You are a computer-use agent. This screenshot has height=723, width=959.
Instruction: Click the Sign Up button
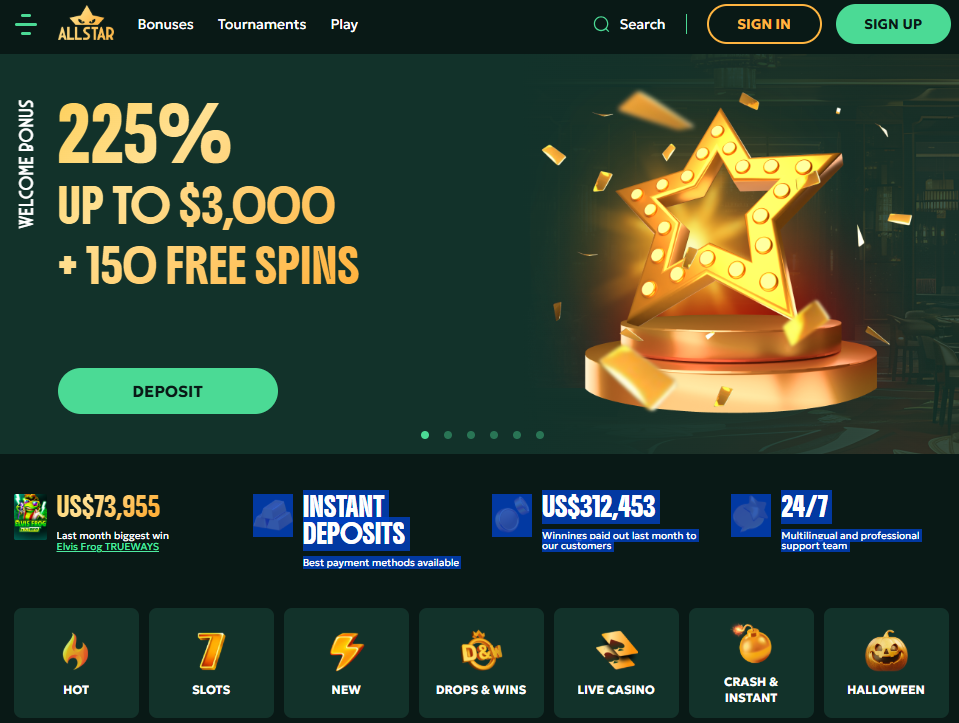coord(893,24)
